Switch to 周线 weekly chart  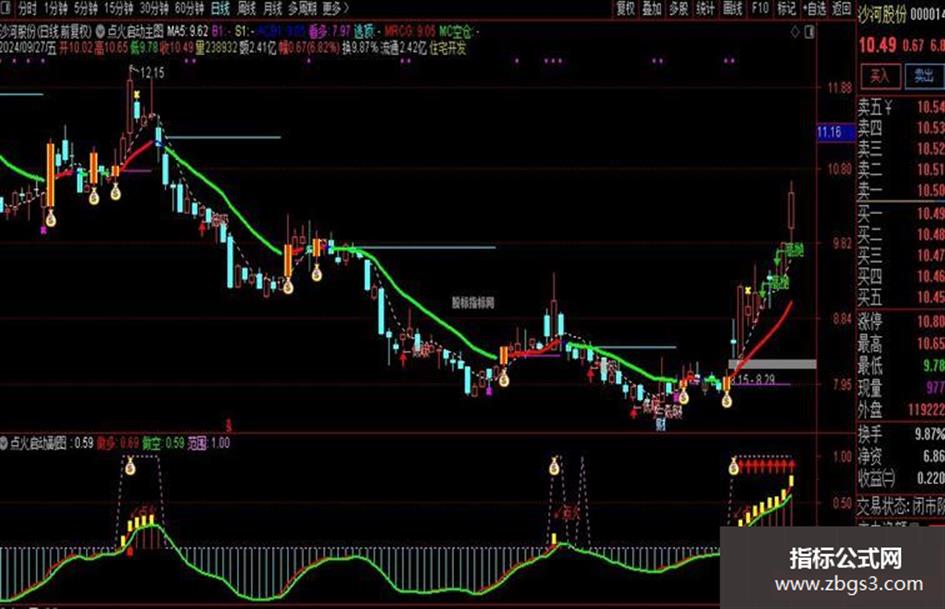coord(246,8)
